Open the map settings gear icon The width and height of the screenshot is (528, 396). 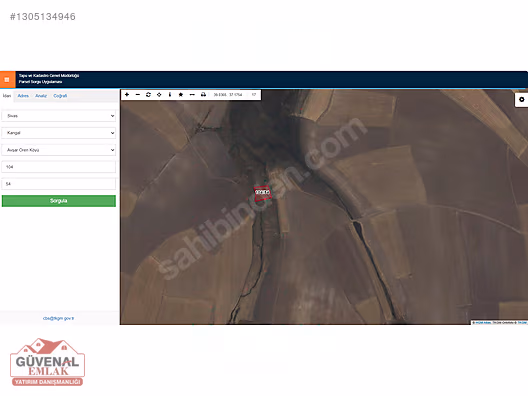click(522, 100)
